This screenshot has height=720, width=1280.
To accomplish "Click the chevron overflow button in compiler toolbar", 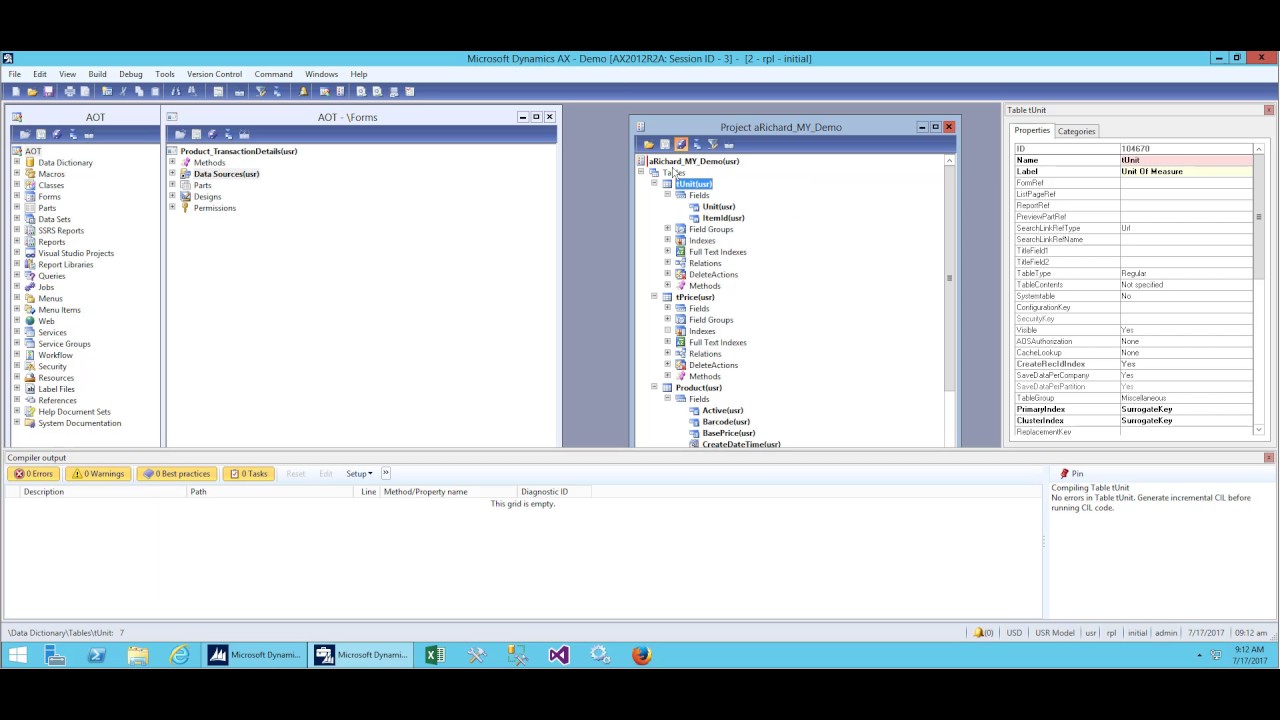I will pyautogui.click(x=386, y=473).
